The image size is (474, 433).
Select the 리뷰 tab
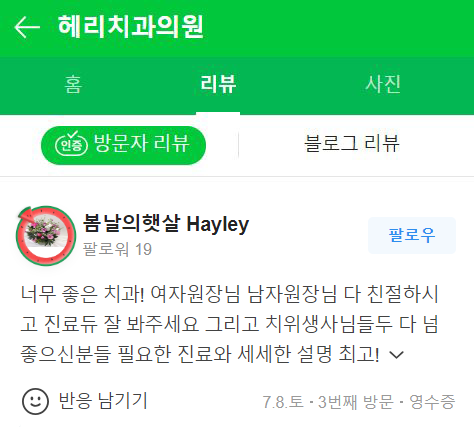click(x=218, y=84)
